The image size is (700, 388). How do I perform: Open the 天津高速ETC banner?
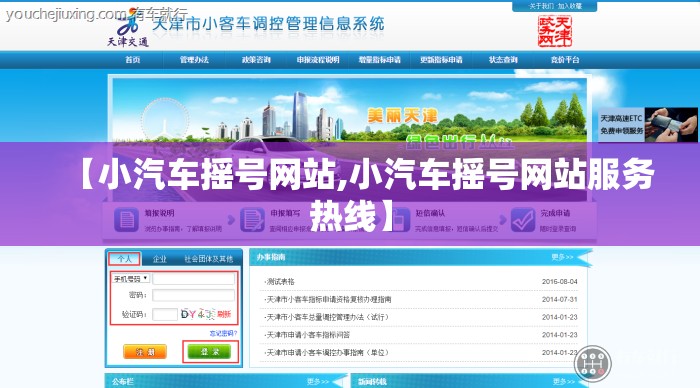pos(648,125)
